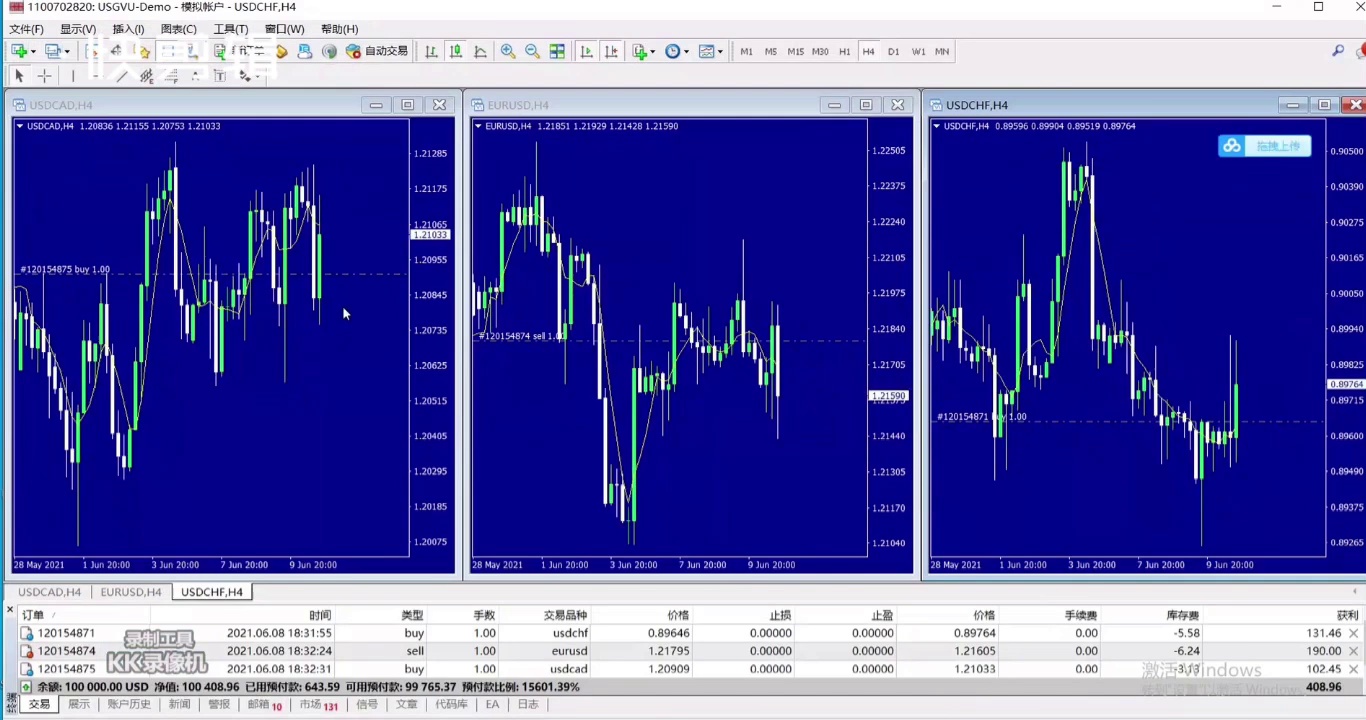
Task: Open the 工具(T) menu
Action: click(x=231, y=29)
